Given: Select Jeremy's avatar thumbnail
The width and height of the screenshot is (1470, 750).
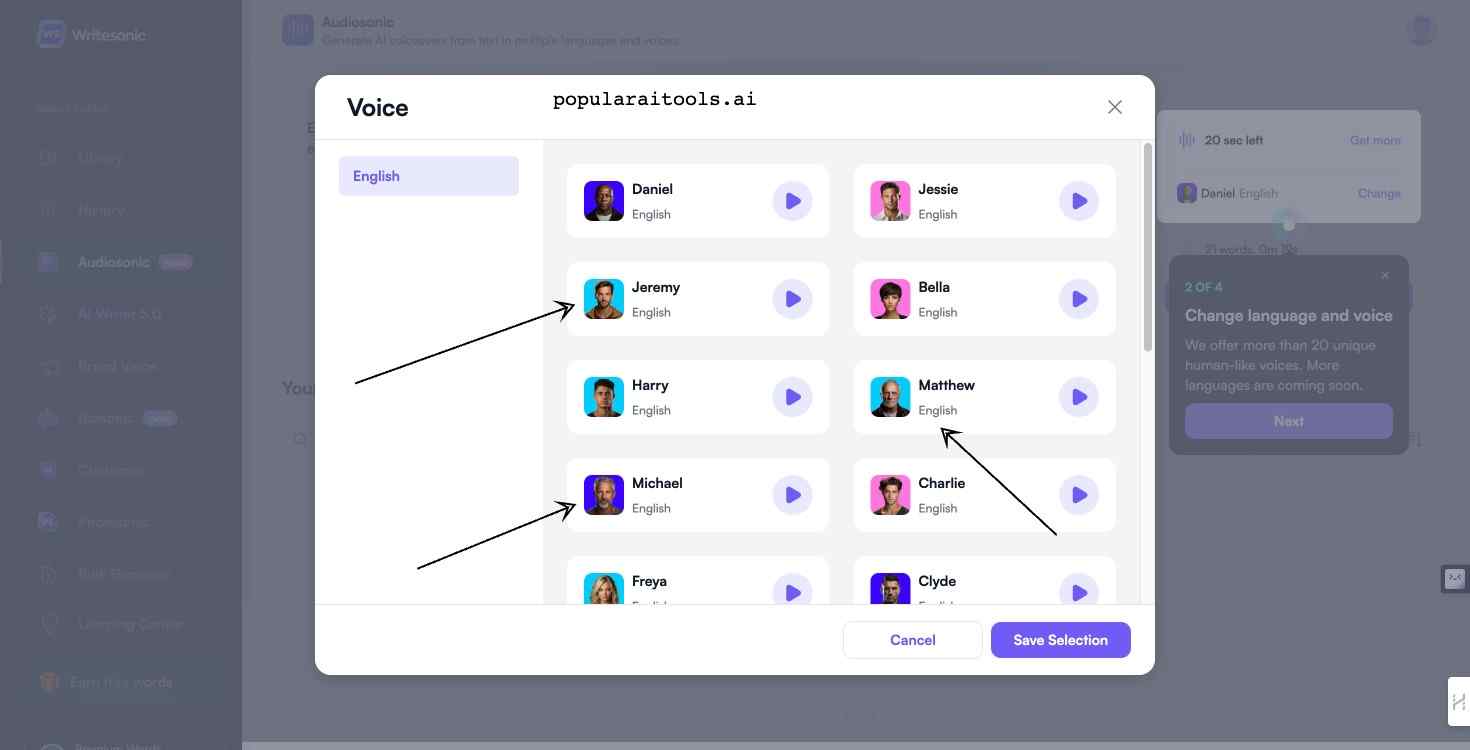Looking at the screenshot, I should pyautogui.click(x=604, y=299).
